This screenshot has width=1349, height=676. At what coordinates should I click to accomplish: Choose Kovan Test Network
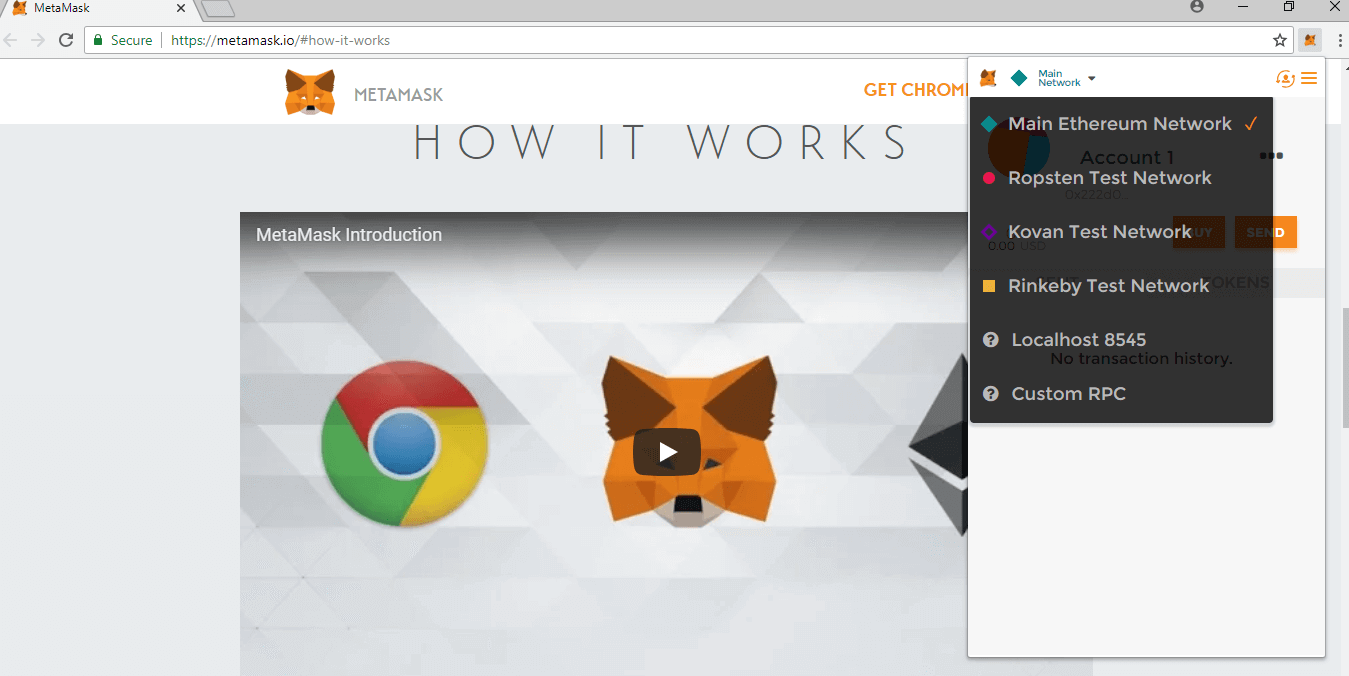coord(1121,232)
